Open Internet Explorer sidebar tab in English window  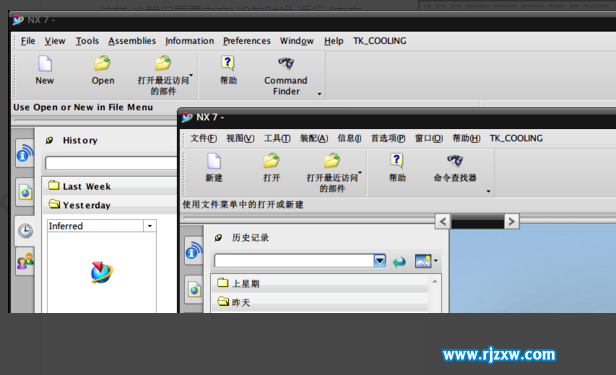26,192
